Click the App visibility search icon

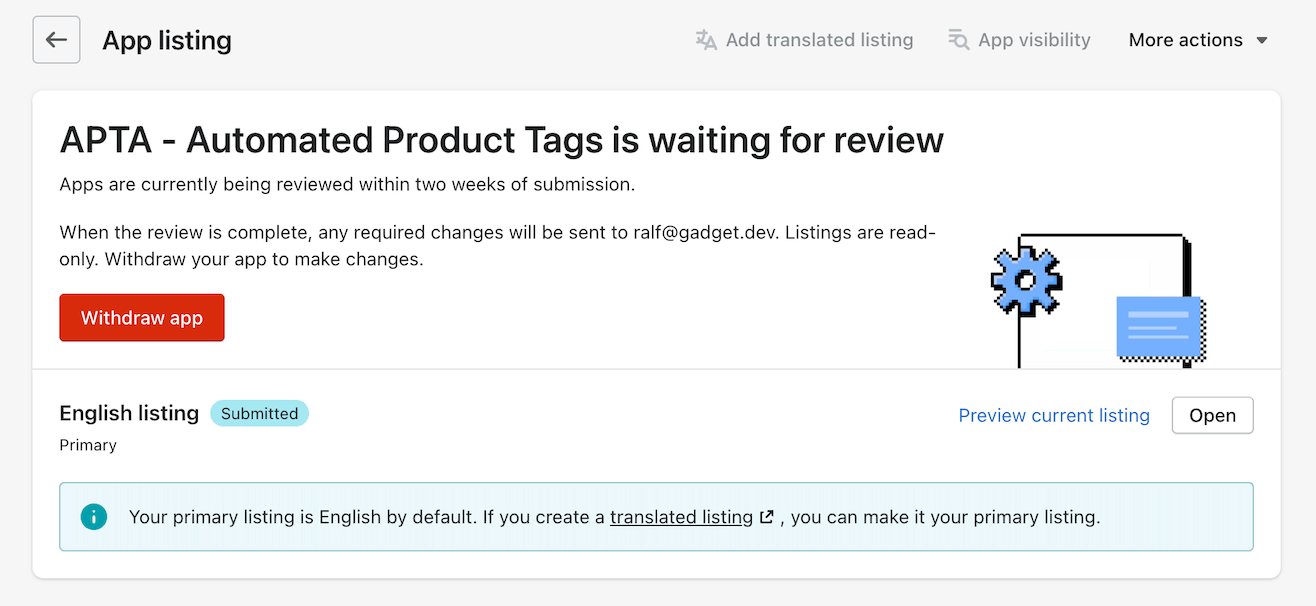(959, 40)
